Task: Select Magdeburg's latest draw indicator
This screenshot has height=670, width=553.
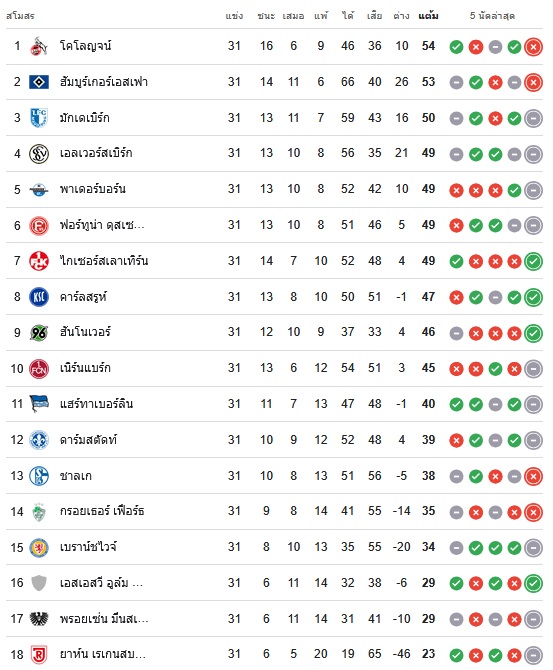Action: (533, 118)
